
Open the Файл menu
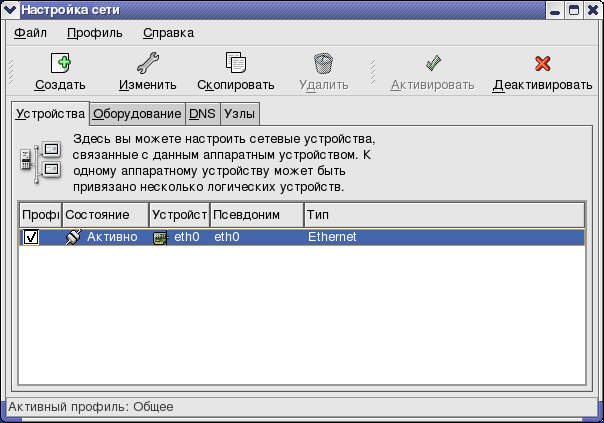[31, 33]
